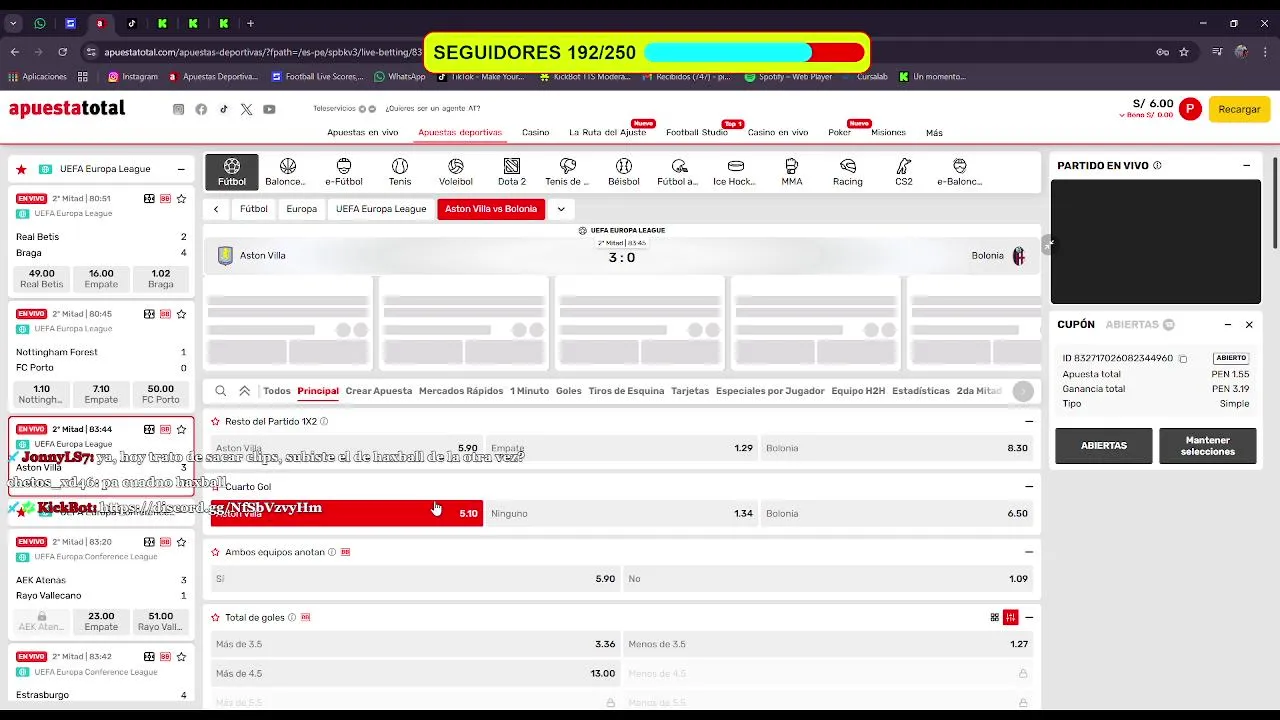Click the apuestatotal logo

[67, 109]
